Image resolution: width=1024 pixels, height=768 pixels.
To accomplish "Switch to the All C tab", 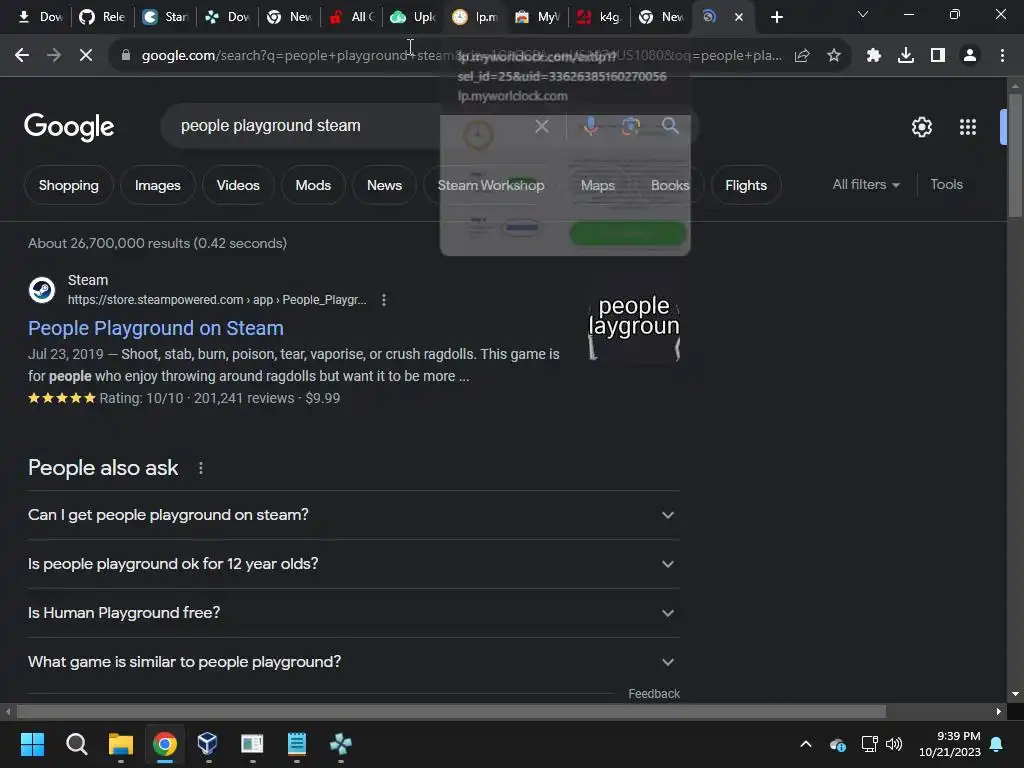I will pyautogui.click(x=352, y=17).
